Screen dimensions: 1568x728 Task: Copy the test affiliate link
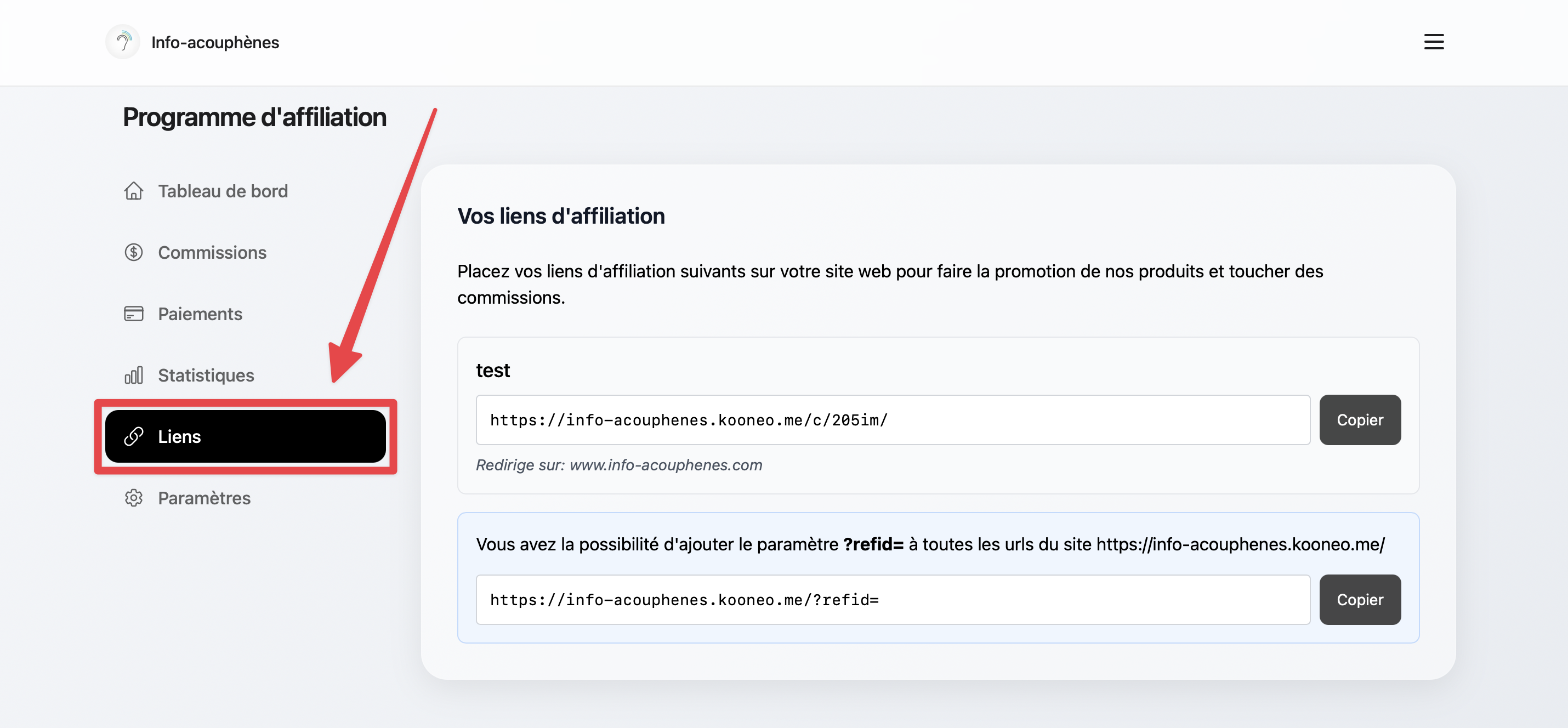coord(1360,420)
